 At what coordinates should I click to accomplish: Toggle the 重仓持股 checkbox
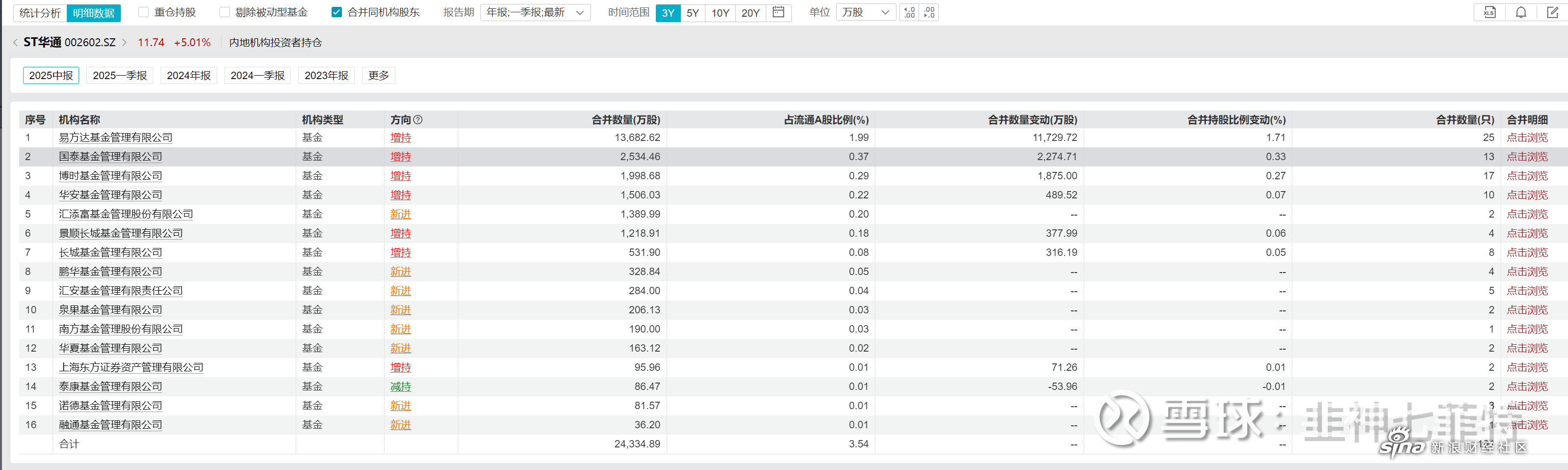click(143, 12)
